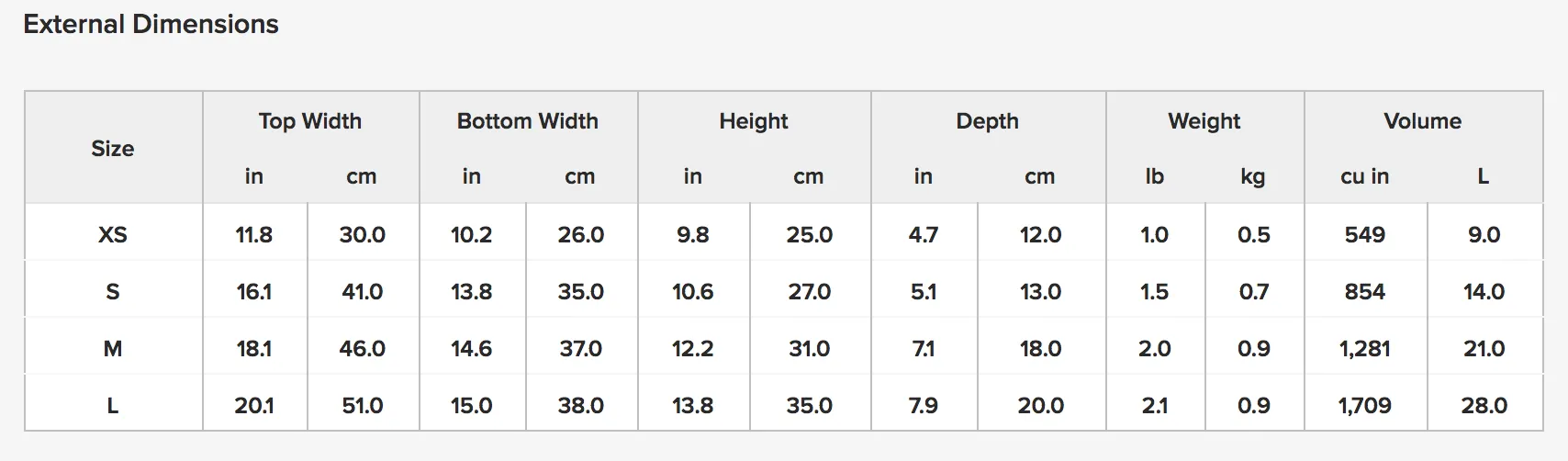This screenshot has width=1568, height=461.
Task: Select the cu in sub-header under Volume
Action: pyautogui.click(x=1365, y=176)
